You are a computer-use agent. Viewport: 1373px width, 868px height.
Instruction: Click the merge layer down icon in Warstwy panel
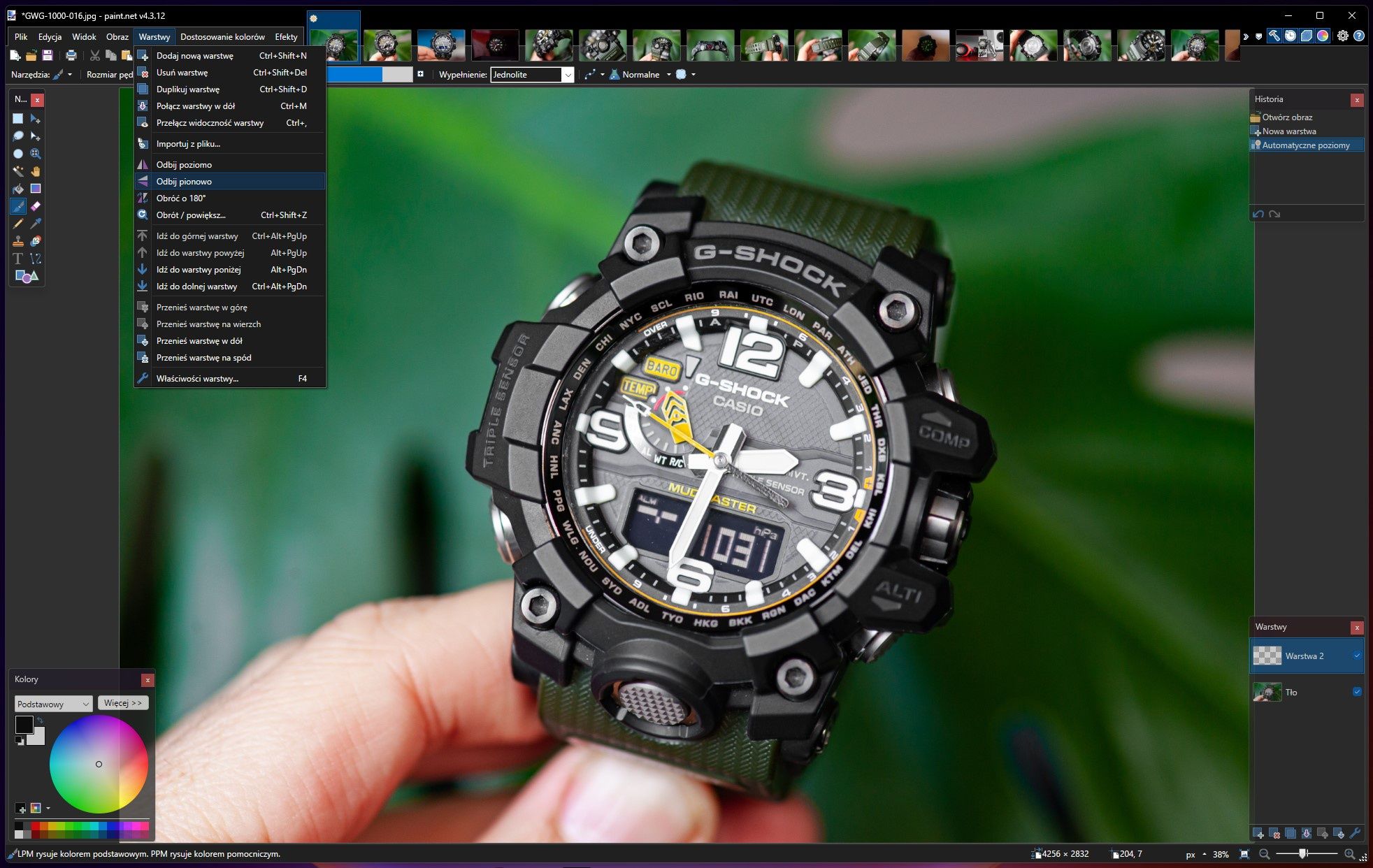pyautogui.click(x=1307, y=833)
